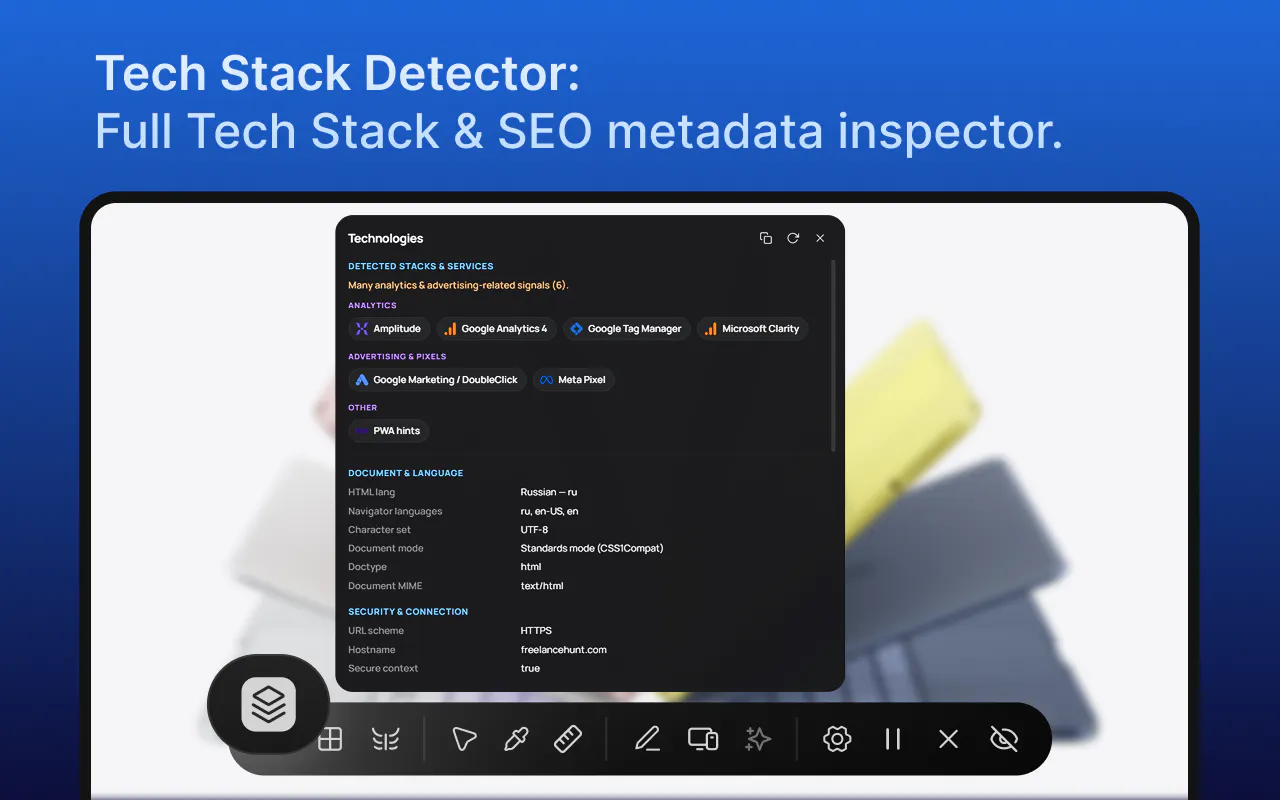Select the Secure context row label
This screenshot has height=800, width=1280.
click(x=384, y=669)
